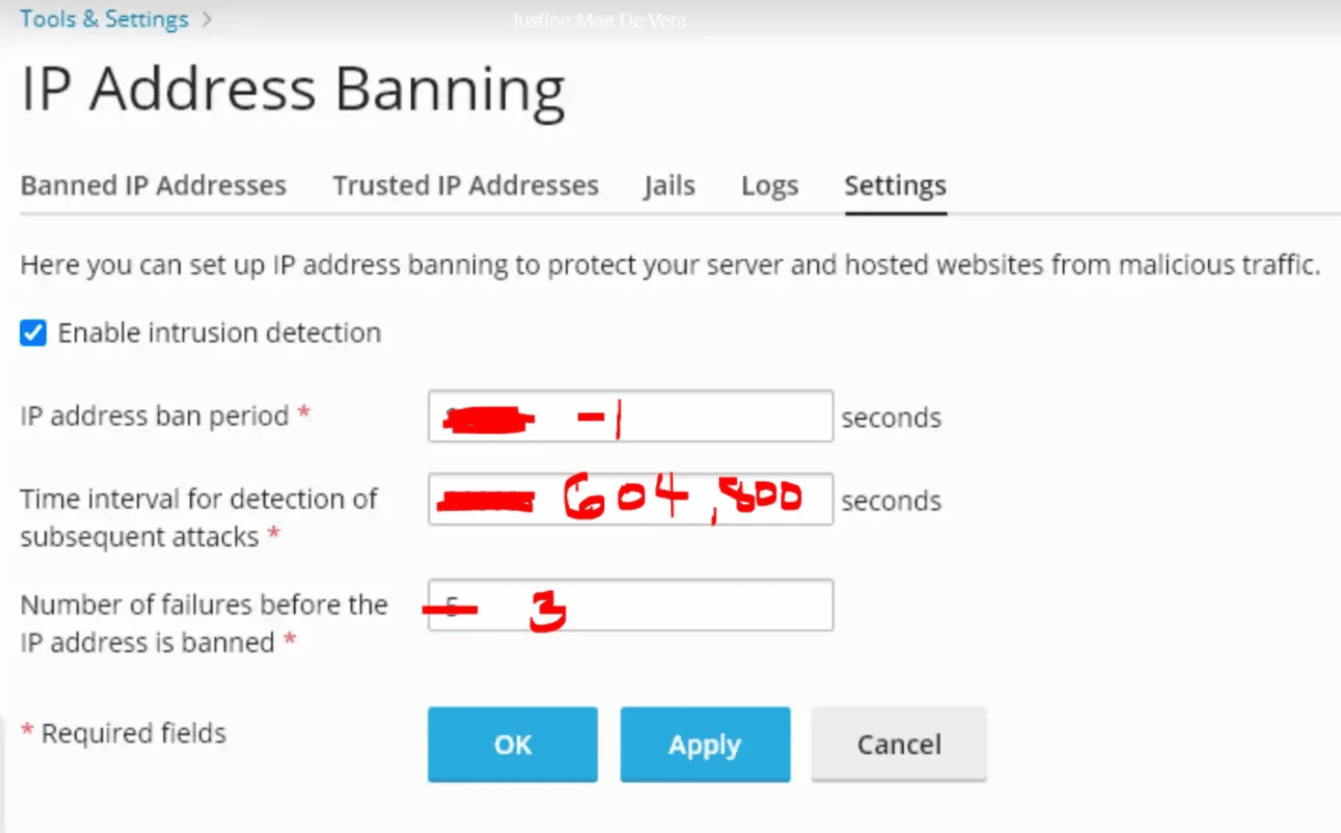Click the number of failures input box
Screen dimensions: 1341x833
[x=630, y=605]
